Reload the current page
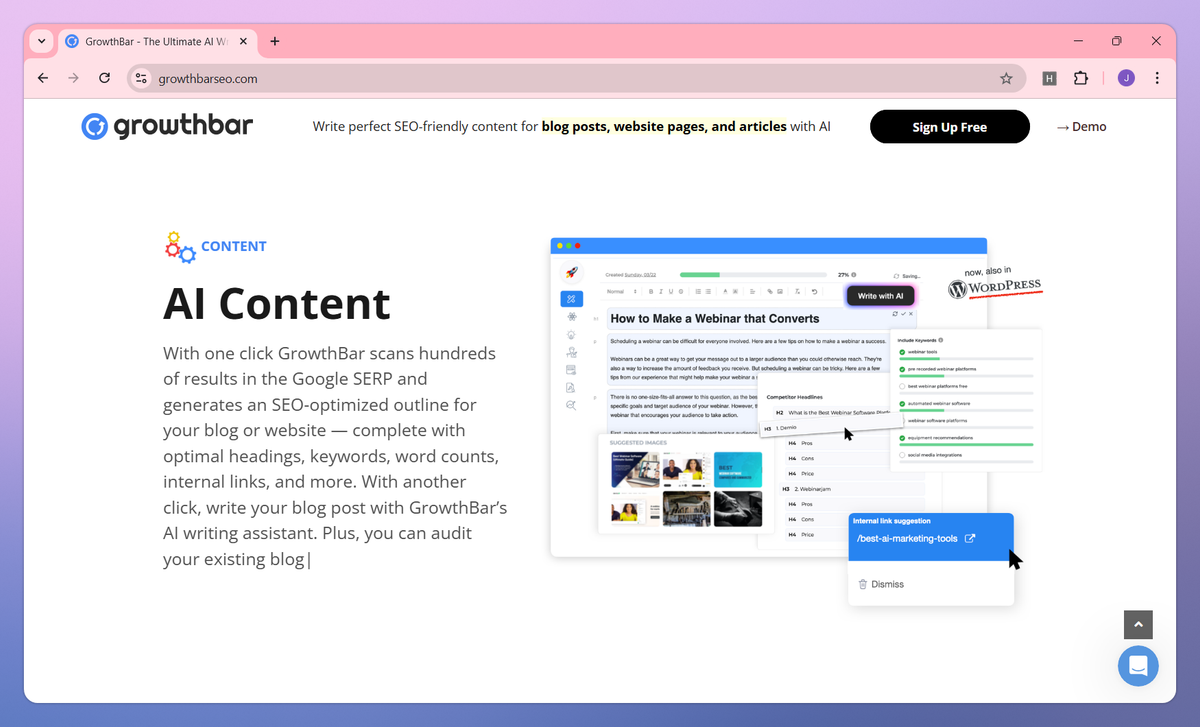1200x727 pixels. click(x=104, y=78)
